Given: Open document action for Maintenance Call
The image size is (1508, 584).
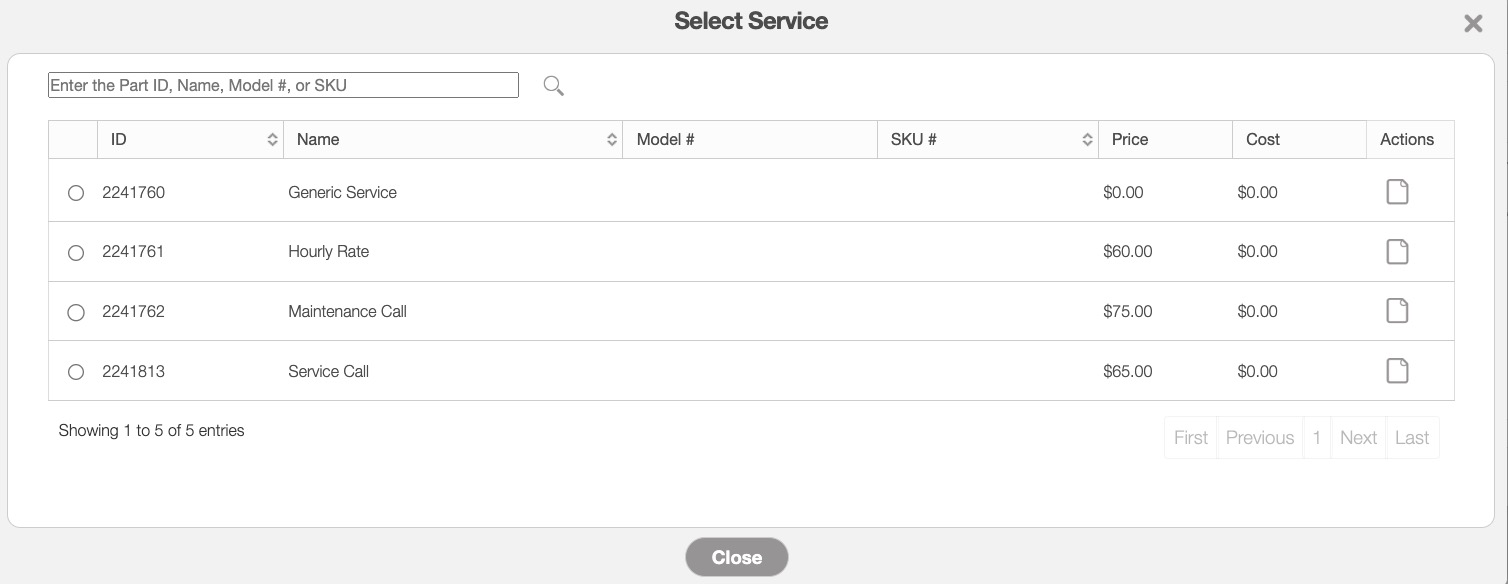Looking at the screenshot, I should click(1397, 311).
